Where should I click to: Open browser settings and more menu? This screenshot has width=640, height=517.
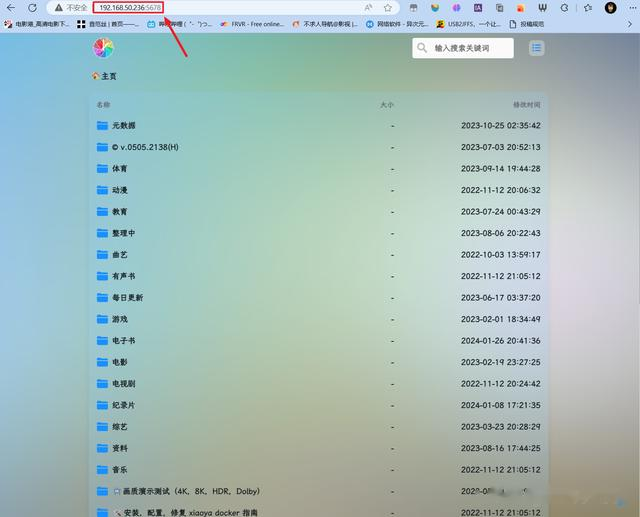click(x=632, y=8)
